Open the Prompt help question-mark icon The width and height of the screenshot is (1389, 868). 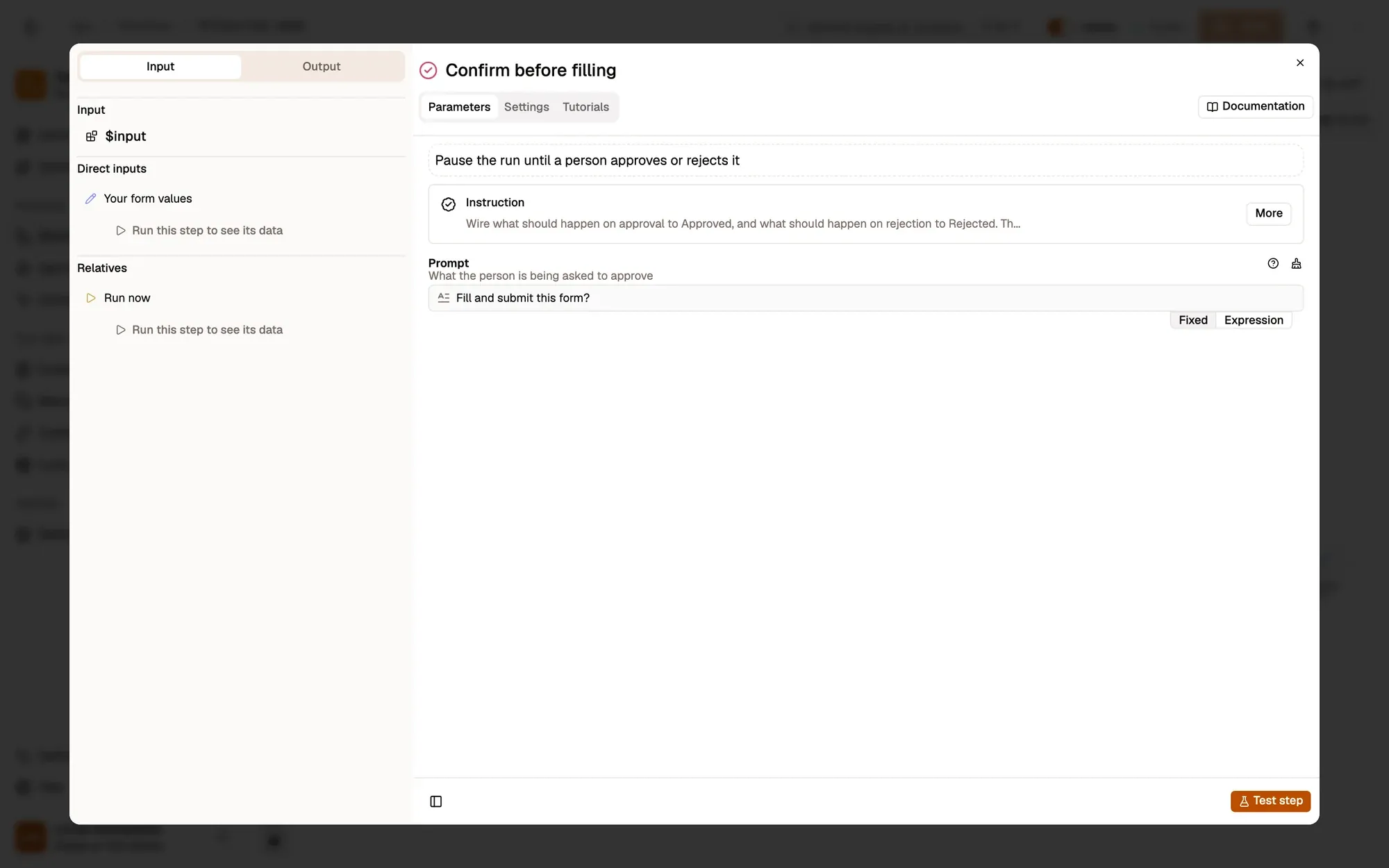[x=1273, y=263]
